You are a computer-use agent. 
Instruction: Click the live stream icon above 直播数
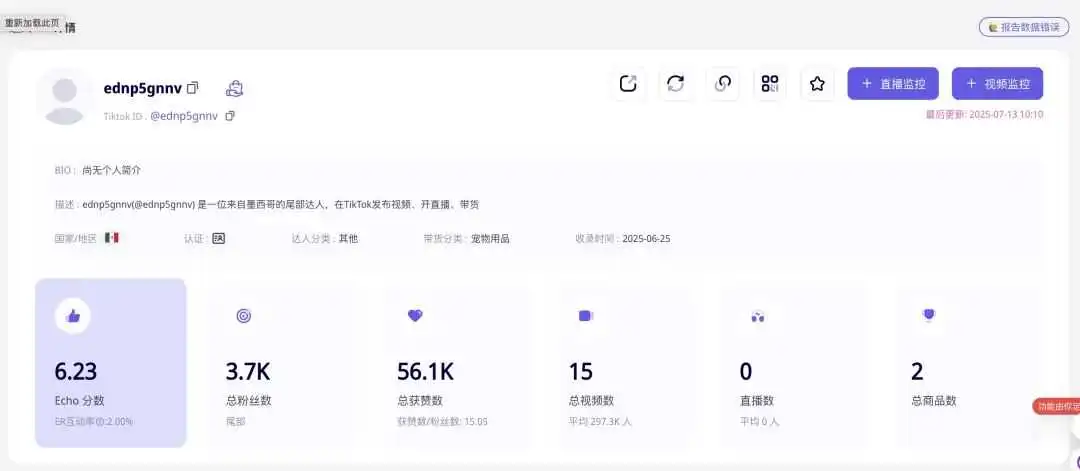758,317
